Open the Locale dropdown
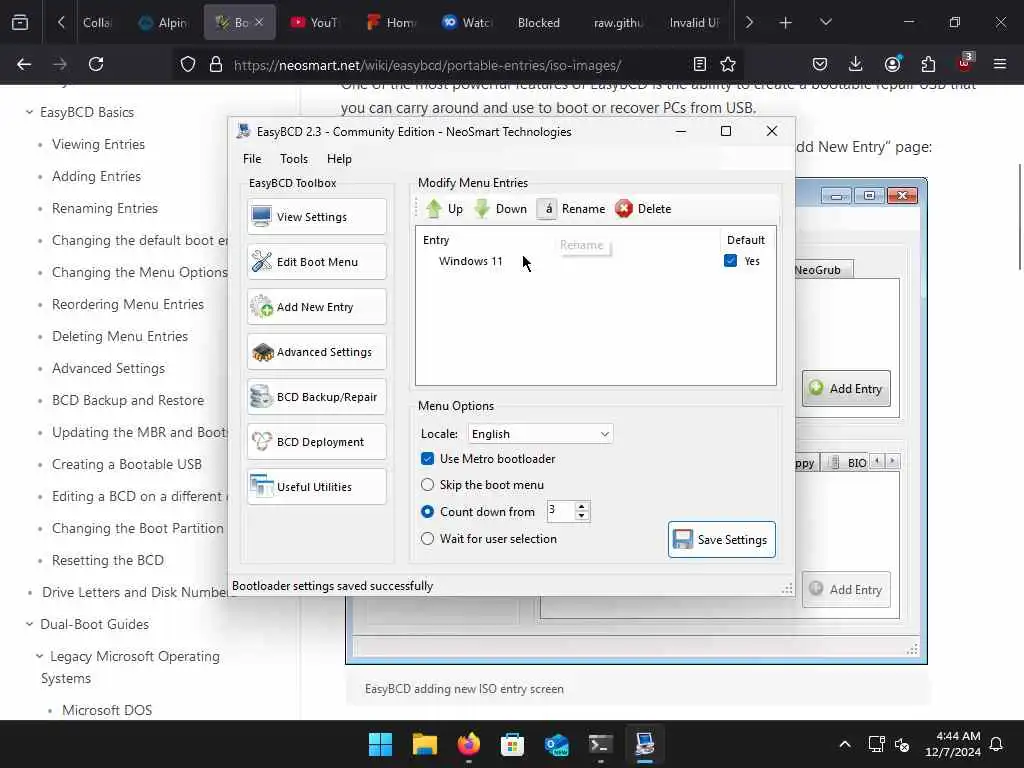The height and width of the screenshot is (768, 1024). pos(540,434)
